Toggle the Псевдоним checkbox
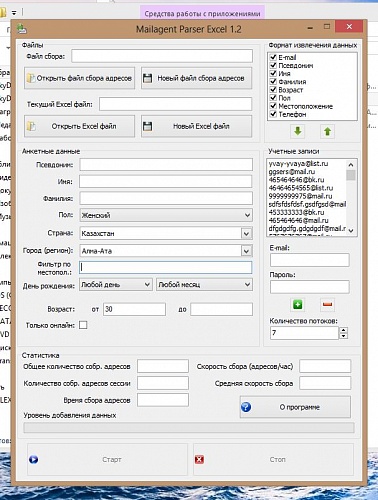Screen dimensions: 378x500 click(x=273, y=65)
